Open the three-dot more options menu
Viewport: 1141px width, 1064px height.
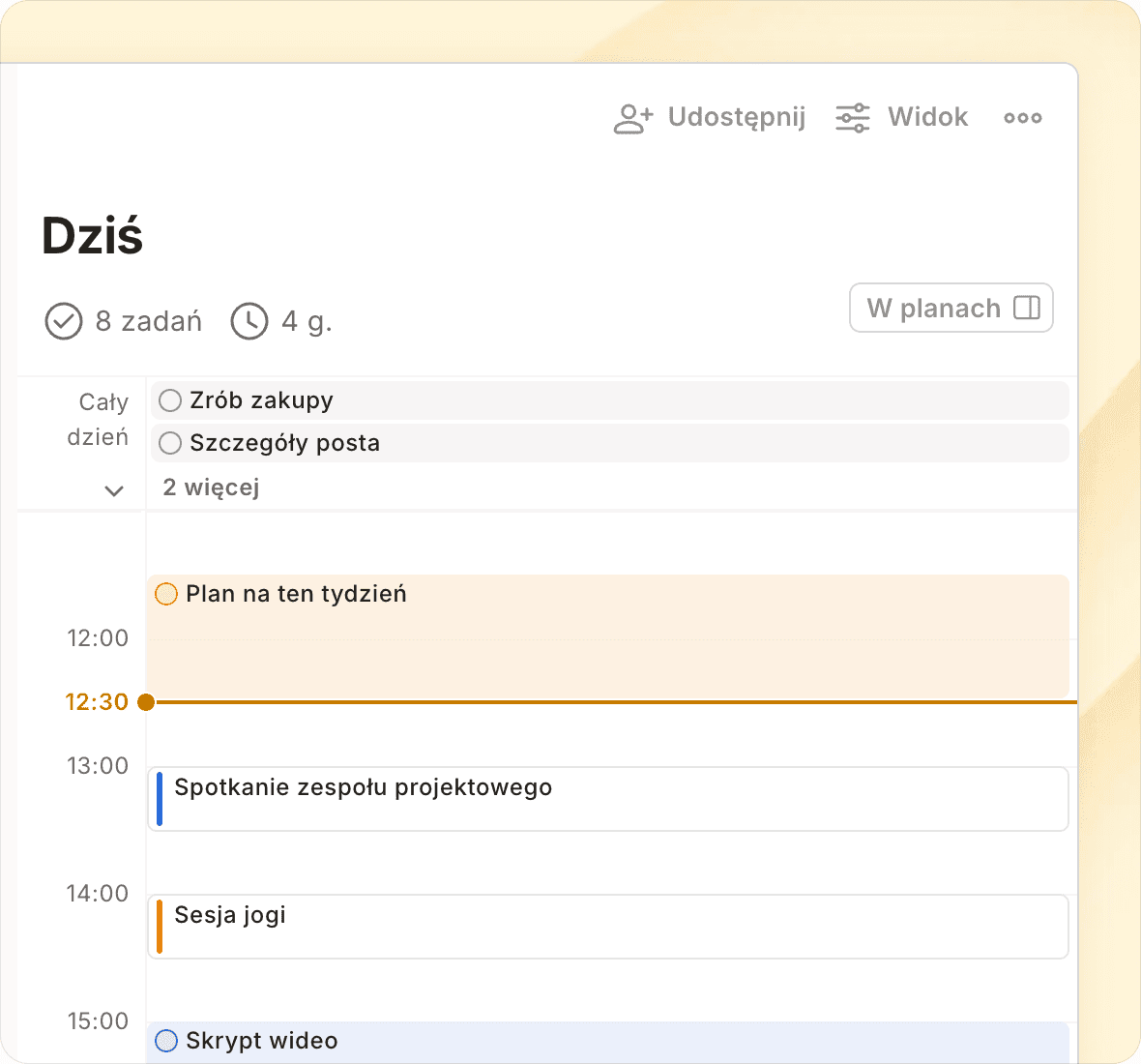click(1022, 118)
